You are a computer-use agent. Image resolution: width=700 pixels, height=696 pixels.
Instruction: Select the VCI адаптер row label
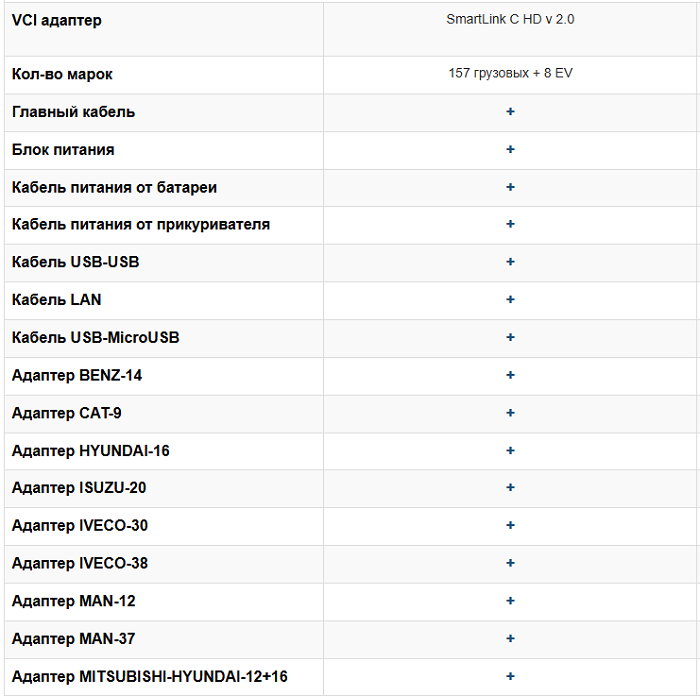pos(56,20)
